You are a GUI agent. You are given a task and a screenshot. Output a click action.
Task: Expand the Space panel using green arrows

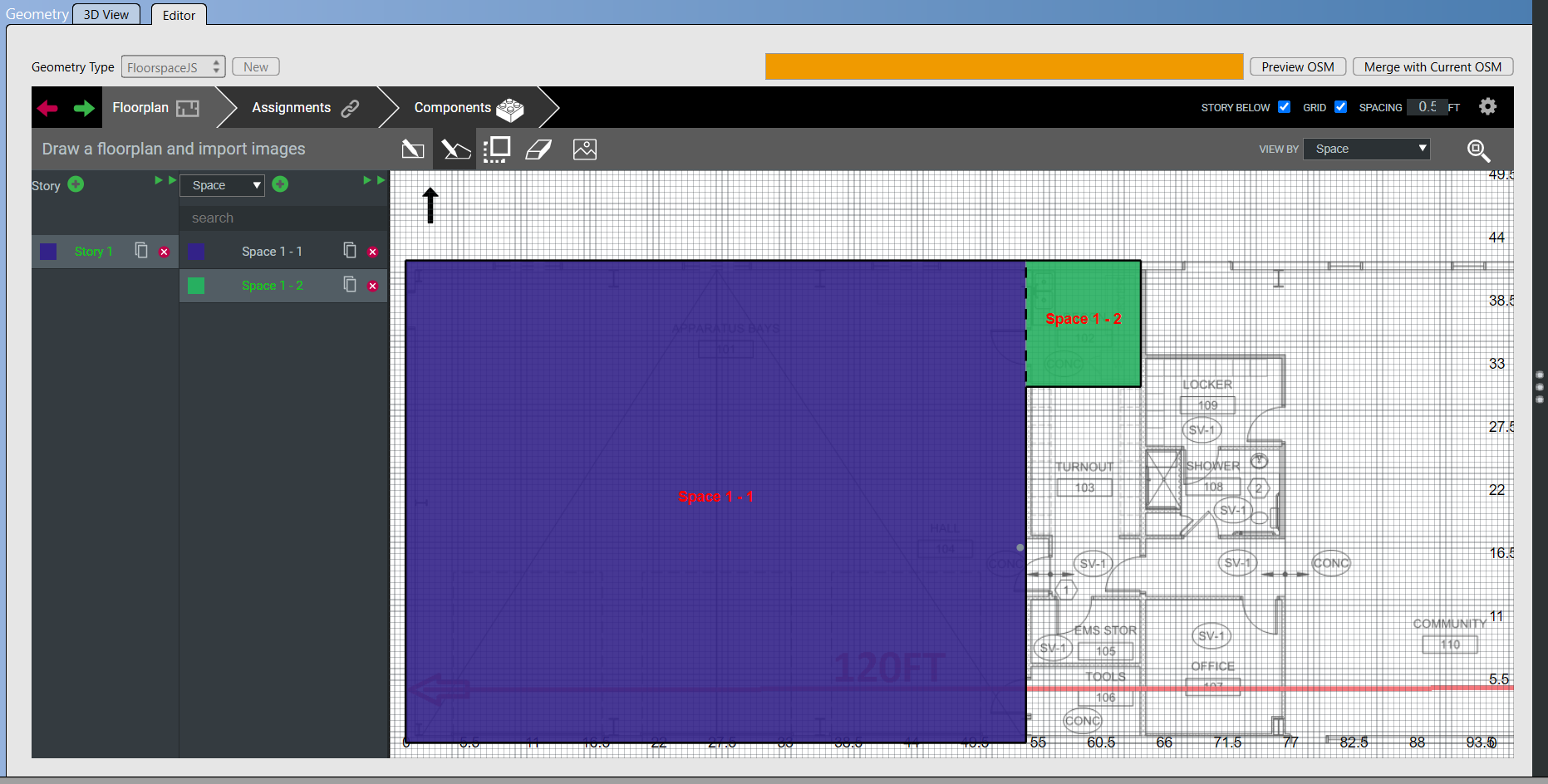374,180
